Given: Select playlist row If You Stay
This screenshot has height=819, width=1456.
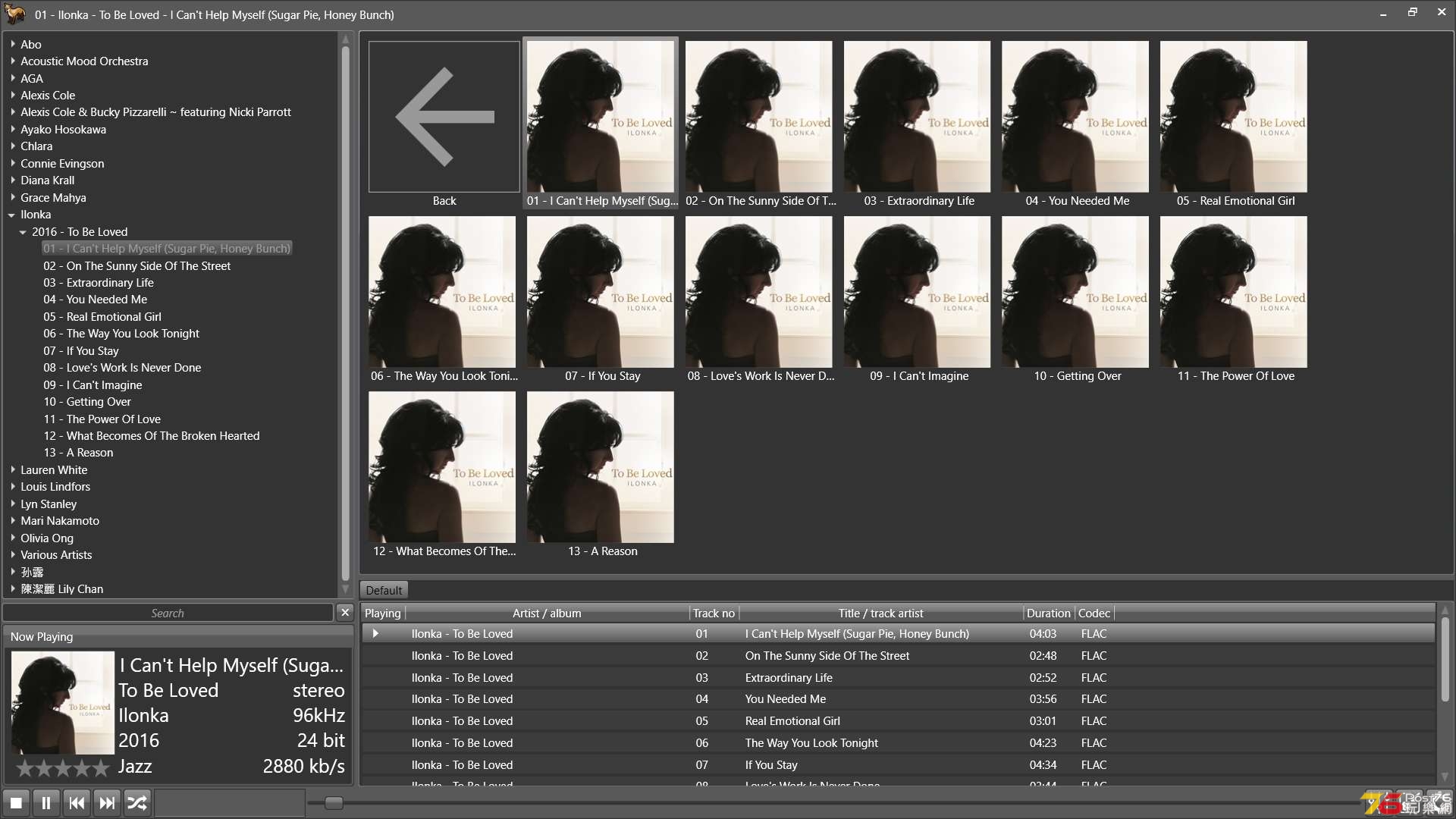Looking at the screenshot, I should click(898, 764).
